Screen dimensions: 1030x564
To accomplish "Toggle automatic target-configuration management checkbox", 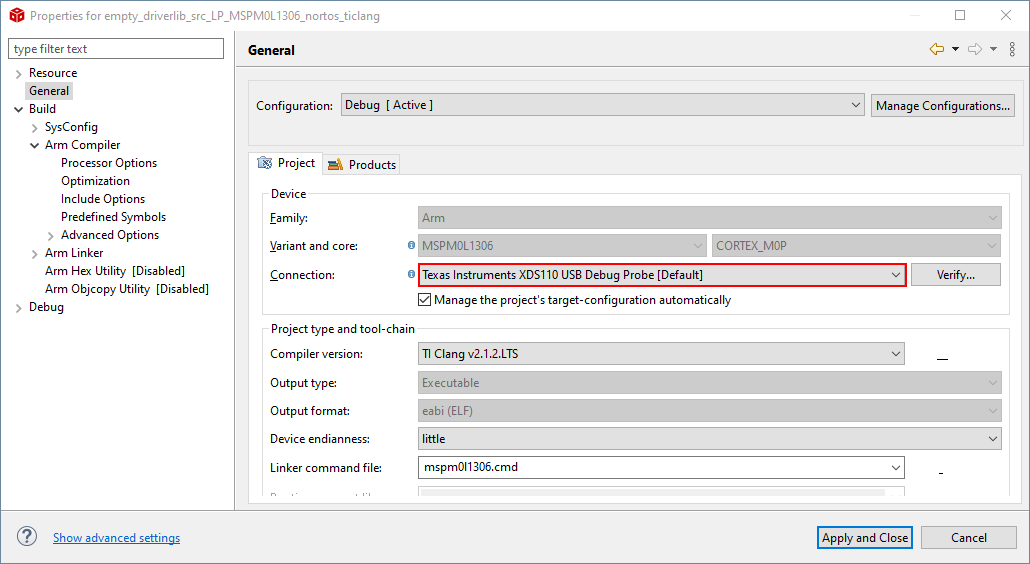I will pyautogui.click(x=425, y=300).
